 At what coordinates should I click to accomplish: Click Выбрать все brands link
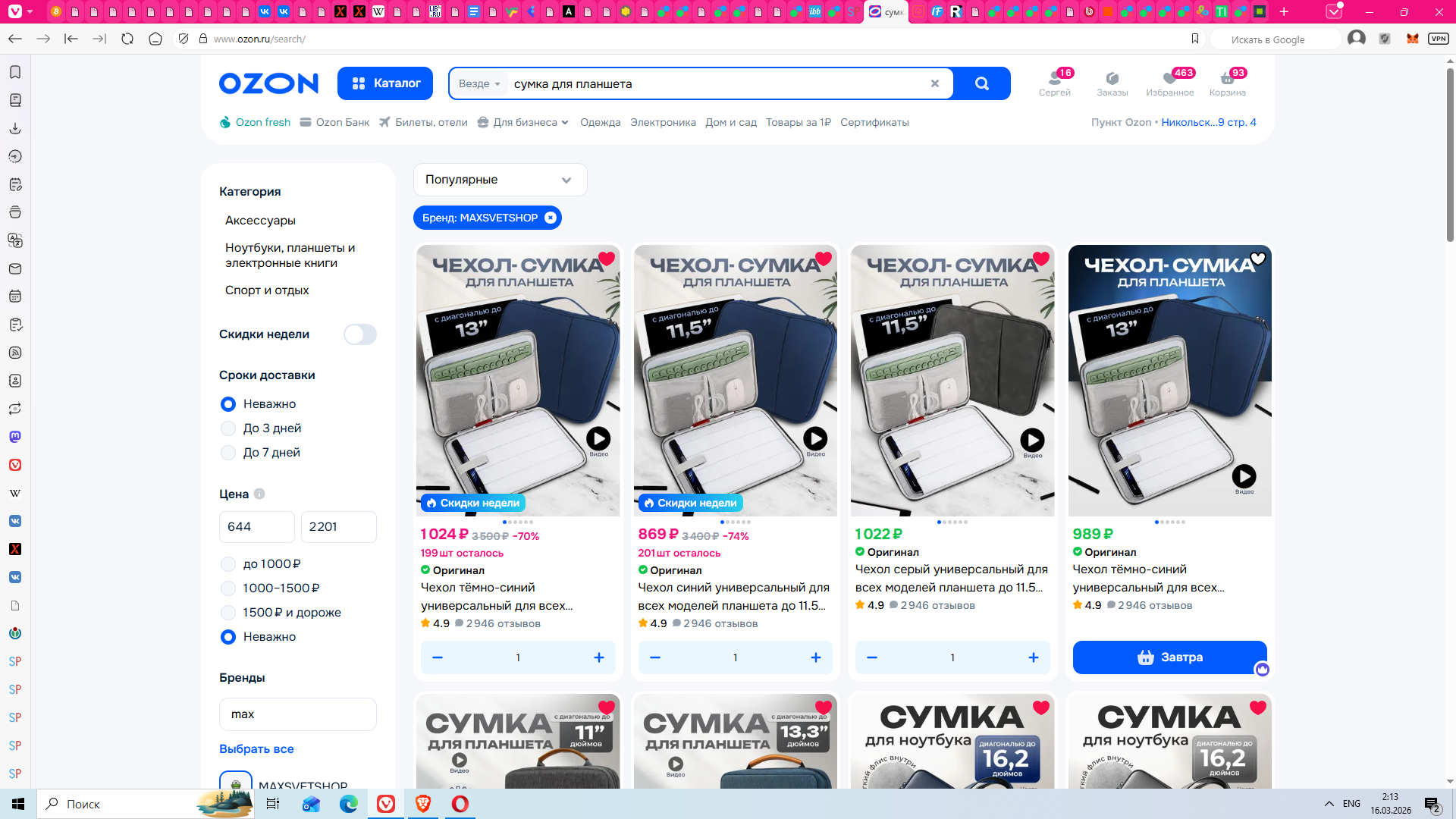[x=256, y=748]
